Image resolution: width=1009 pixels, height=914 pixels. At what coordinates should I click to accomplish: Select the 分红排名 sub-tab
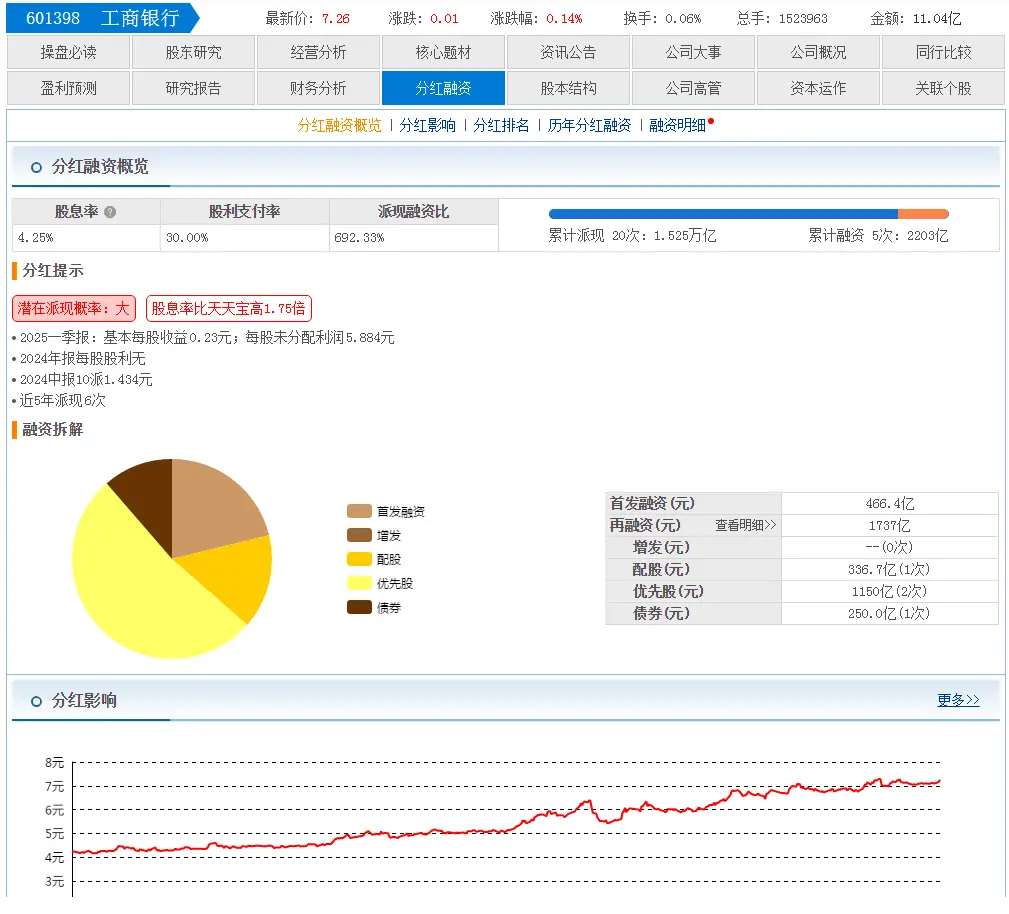coord(501,125)
